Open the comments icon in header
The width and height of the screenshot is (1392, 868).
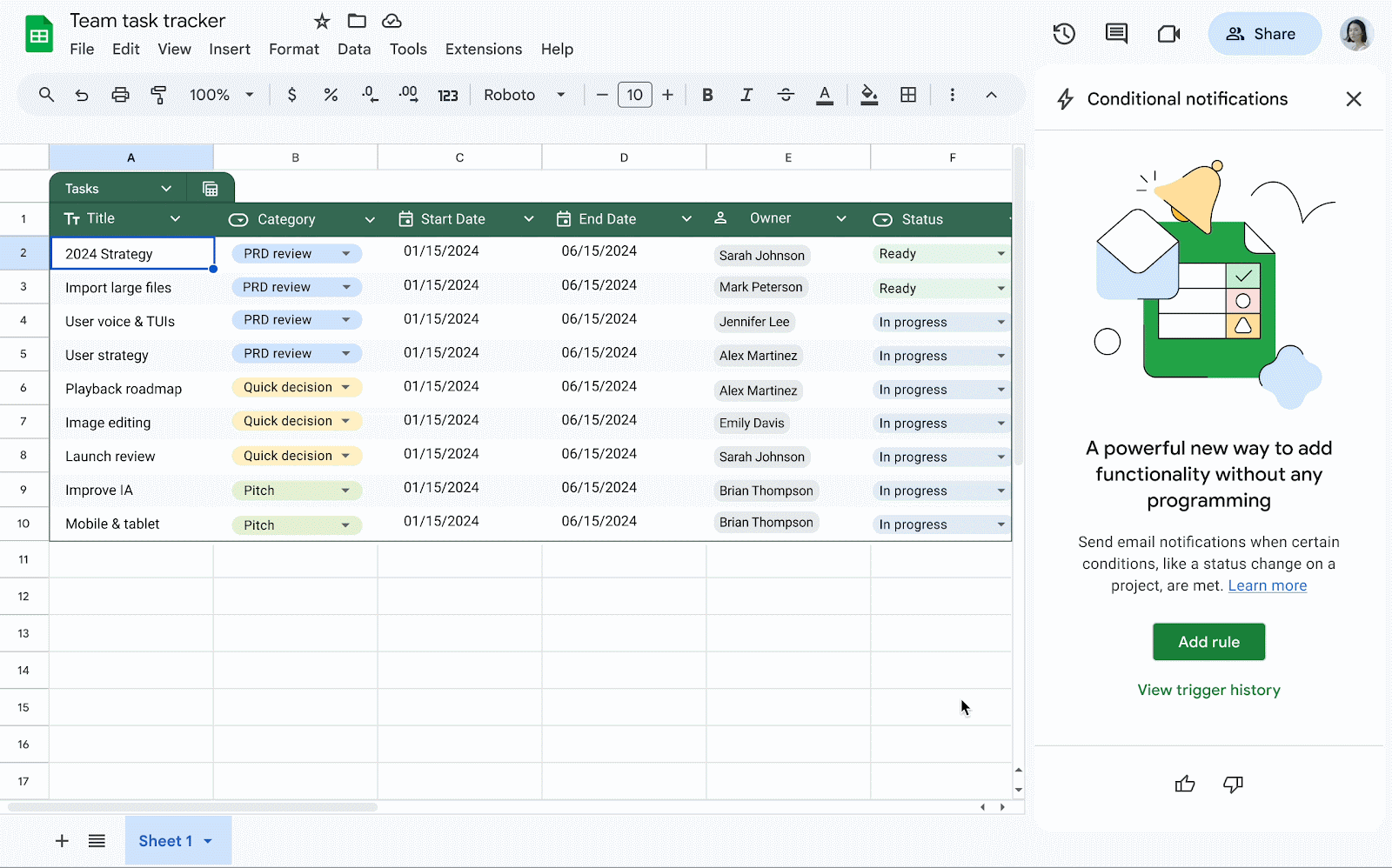[x=1116, y=34]
